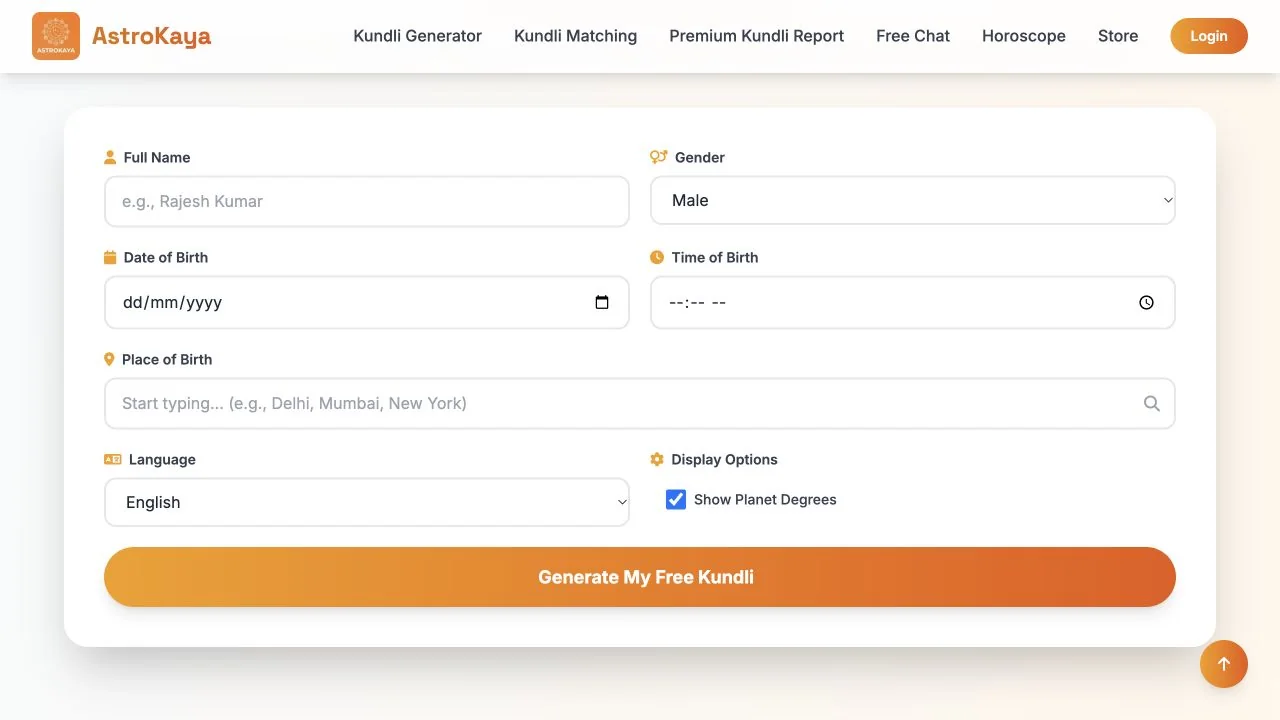Open Kundli Generator in the nav

click(x=418, y=36)
